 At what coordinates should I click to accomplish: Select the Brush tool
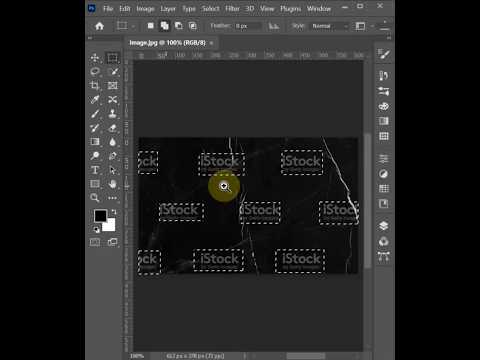click(x=95, y=114)
